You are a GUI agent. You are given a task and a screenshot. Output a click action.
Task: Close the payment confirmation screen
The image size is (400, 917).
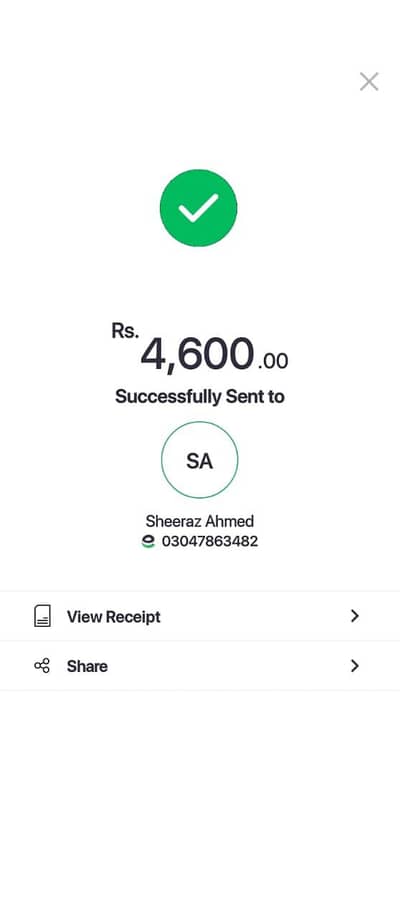[x=369, y=82]
